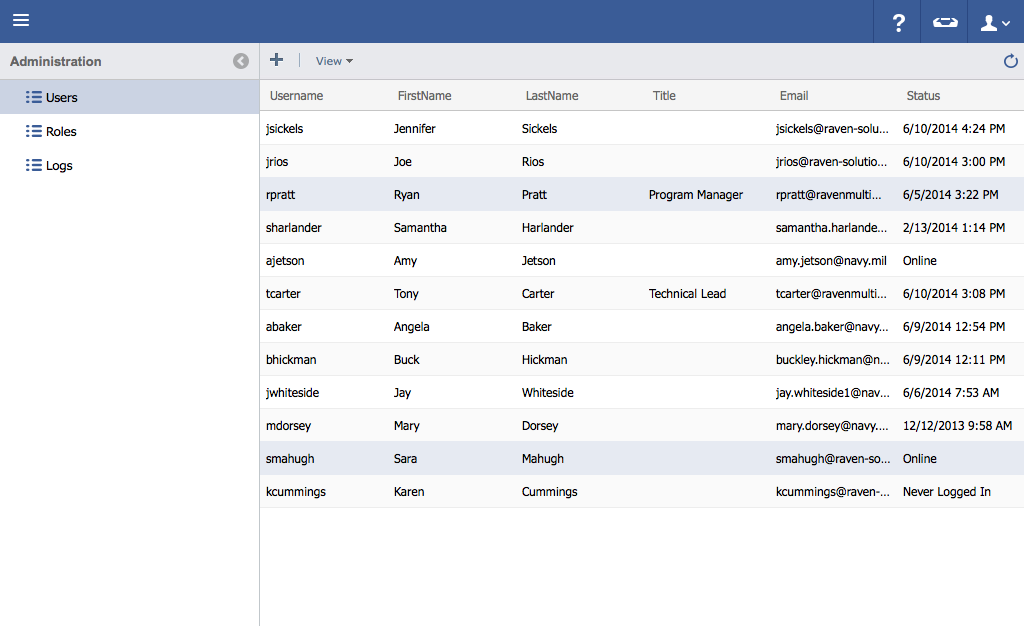The width and height of the screenshot is (1024, 626).
Task: Click the phone support icon
Action: (x=944, y=22)
